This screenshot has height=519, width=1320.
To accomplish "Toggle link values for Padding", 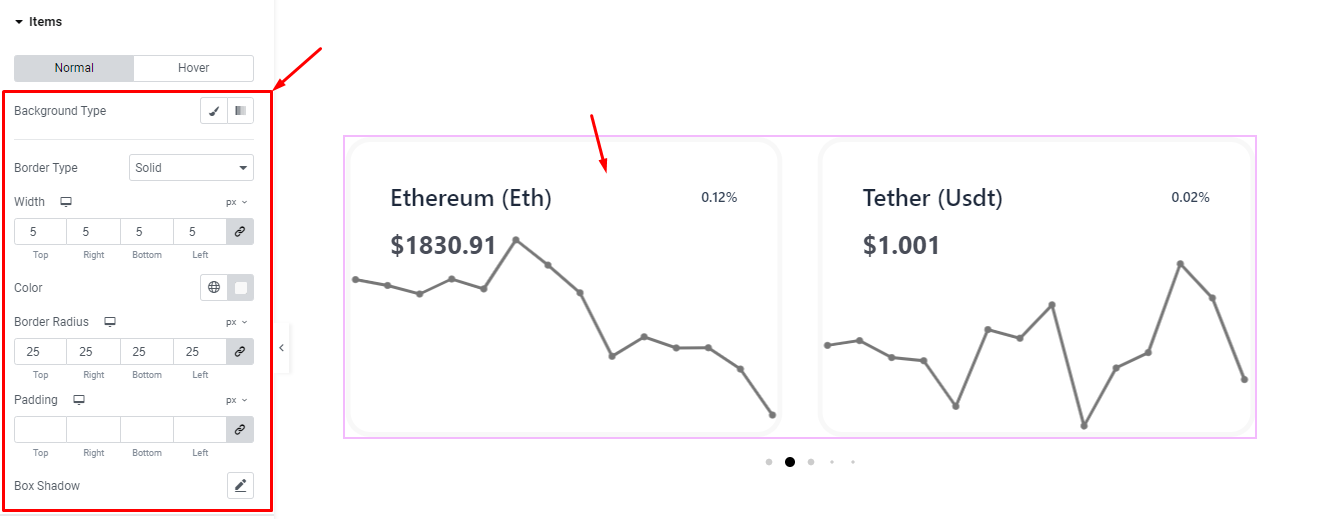I will [240, 430].
